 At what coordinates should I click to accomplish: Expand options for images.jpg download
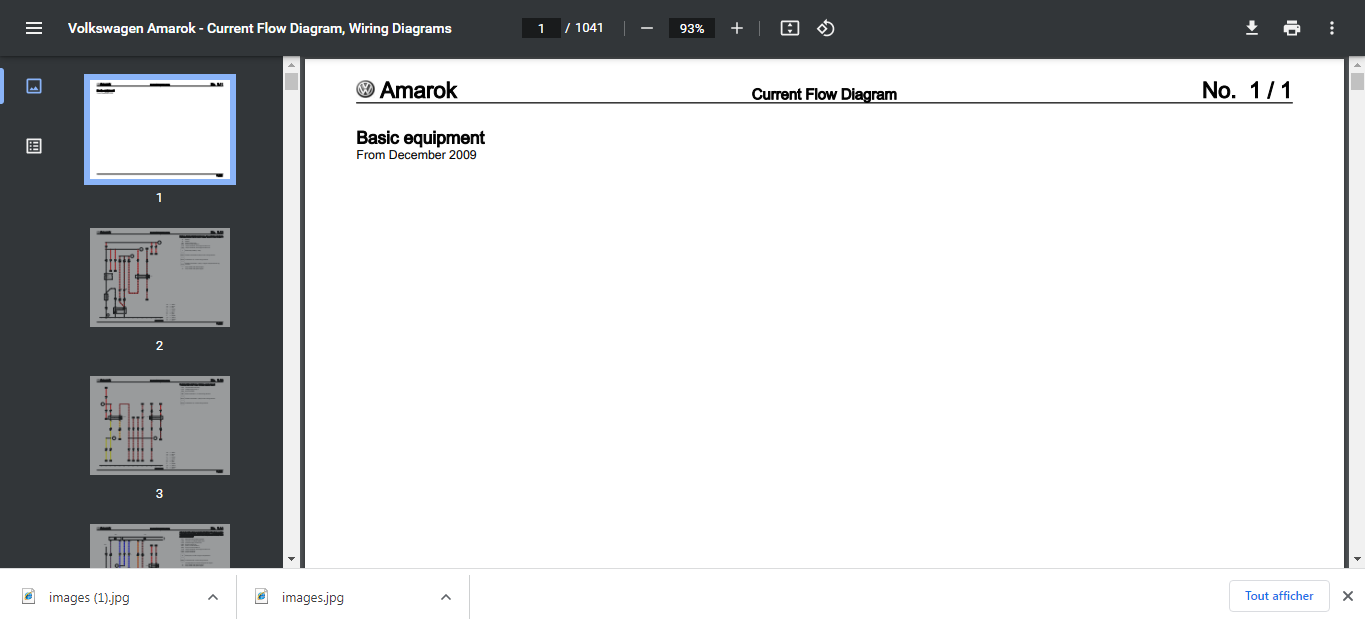point(446,597)
